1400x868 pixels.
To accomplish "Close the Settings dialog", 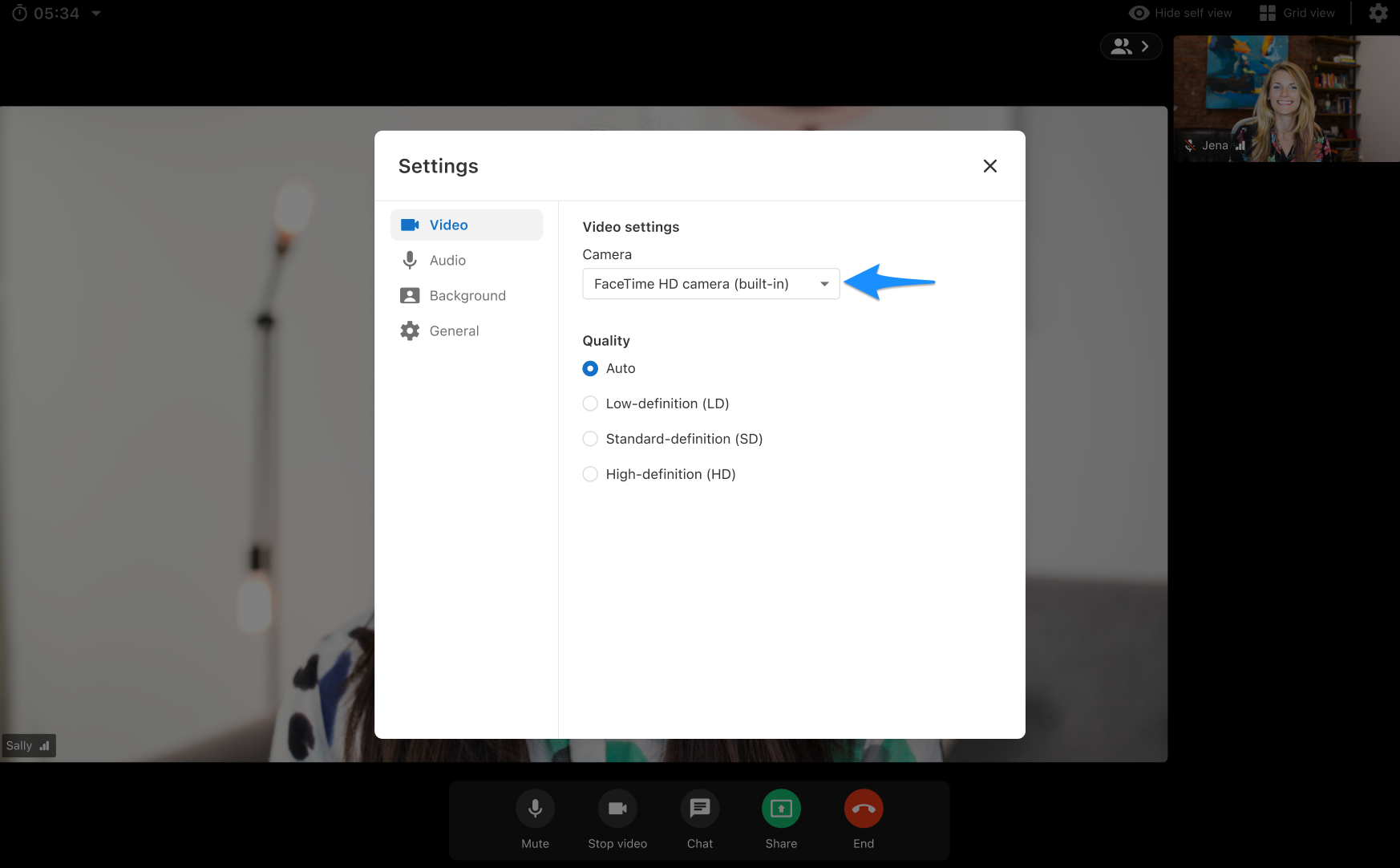I will [989, 166].
